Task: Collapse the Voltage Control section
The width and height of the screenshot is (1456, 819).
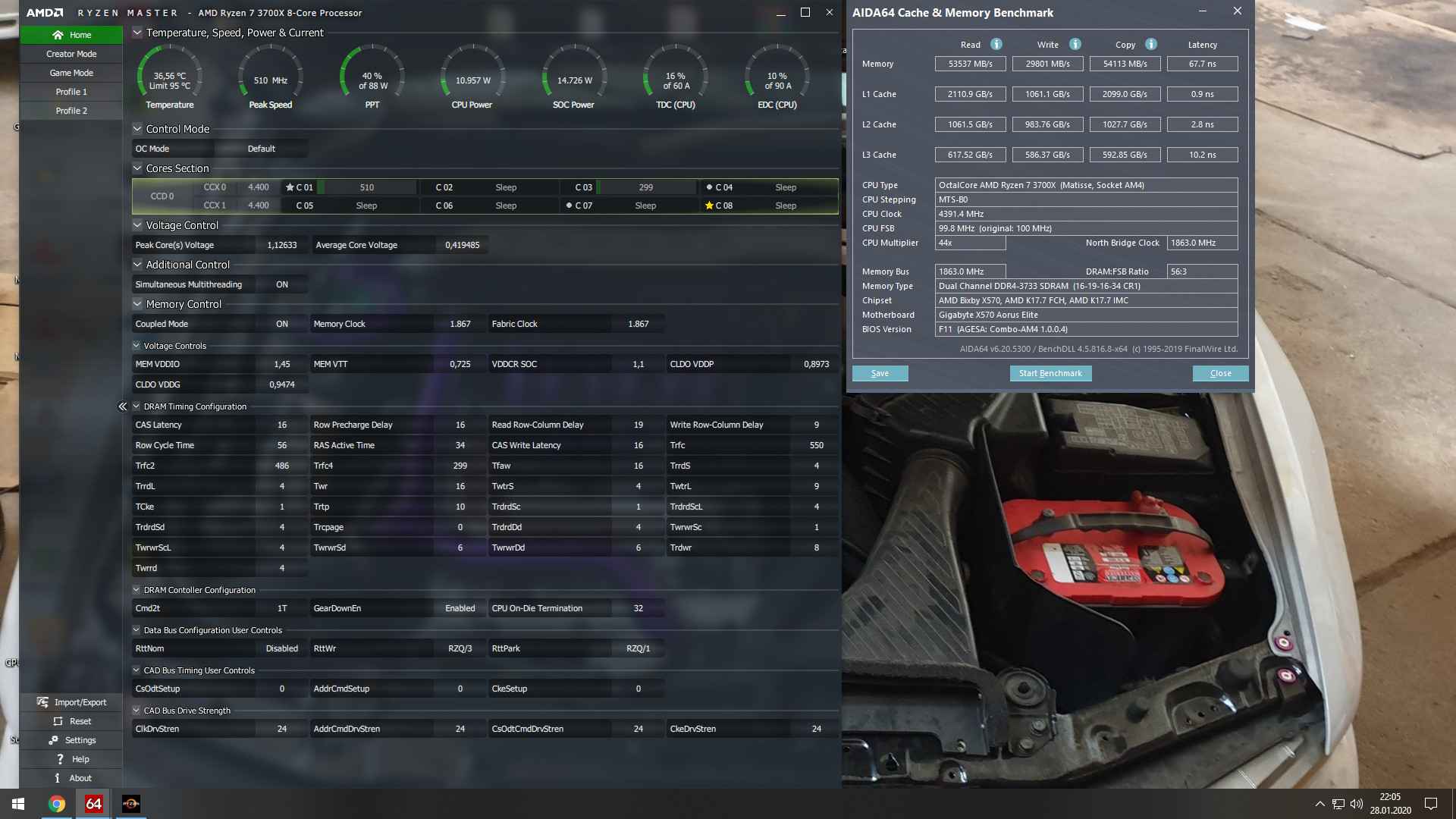Action: click(x=137, y=225)
